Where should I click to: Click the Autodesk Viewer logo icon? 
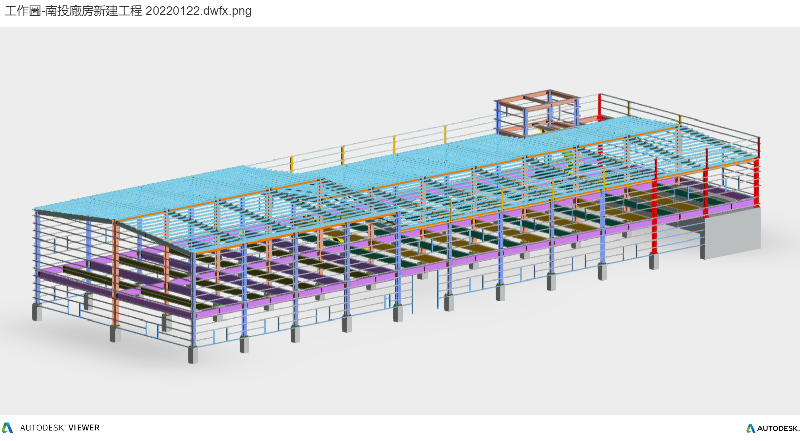pyautogui.click(x=9, y=428)
